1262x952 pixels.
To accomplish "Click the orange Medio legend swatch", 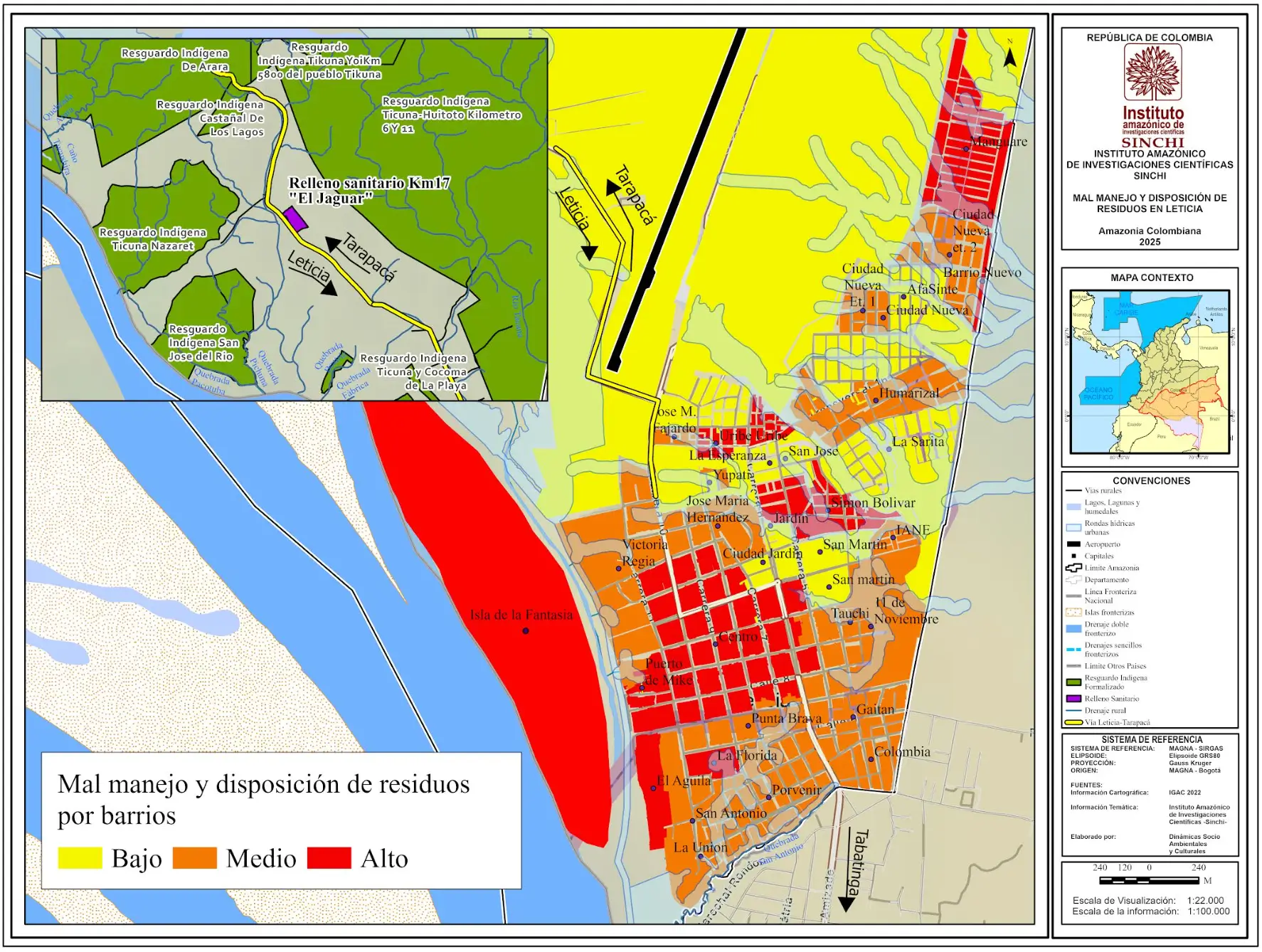I will pos(194,858).
